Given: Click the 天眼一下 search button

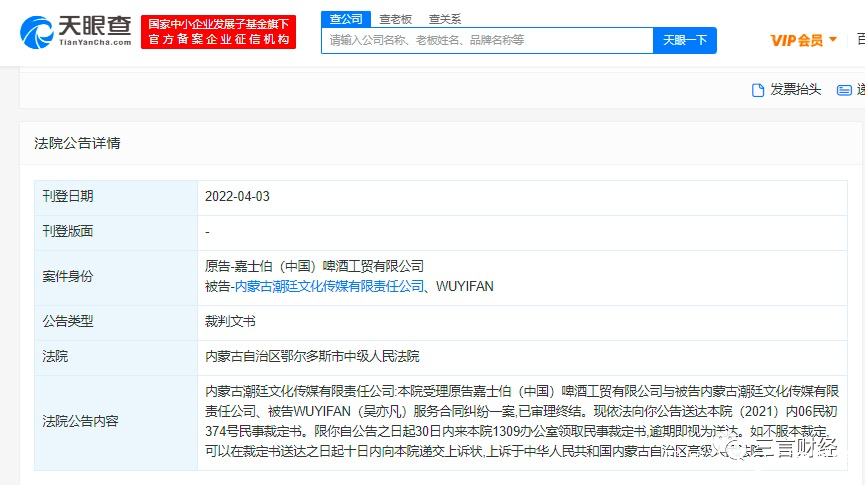Looking at the screenshot, I should 685,40.
